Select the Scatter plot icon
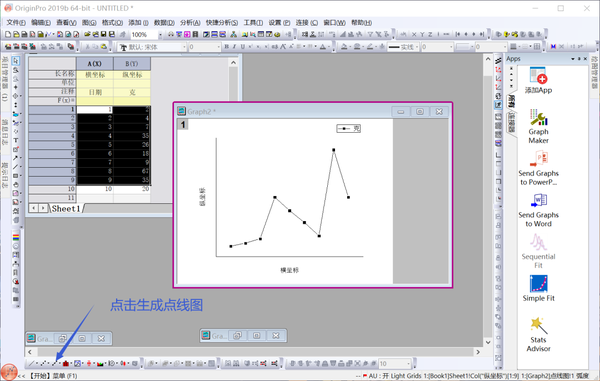Image resolution: width=600 pixels, height=381 pixels. click(x=43, y=363)
